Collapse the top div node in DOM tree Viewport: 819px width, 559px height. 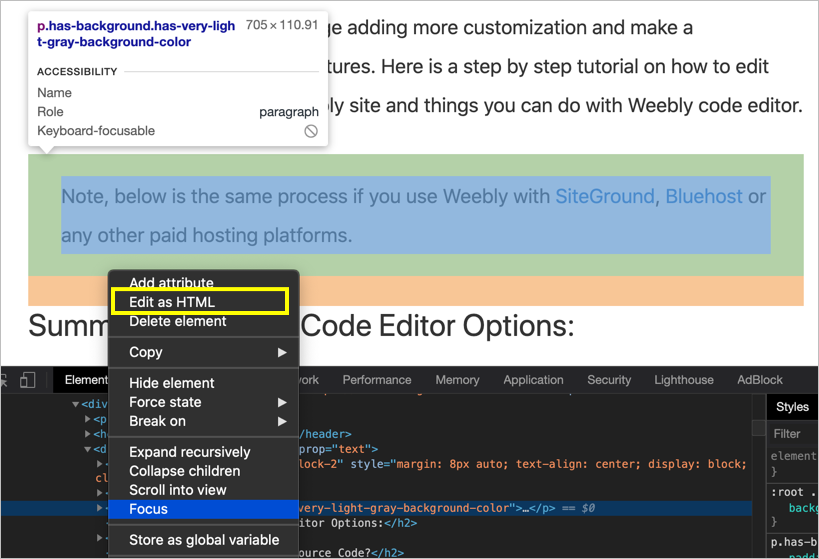[x=76, y=404]
